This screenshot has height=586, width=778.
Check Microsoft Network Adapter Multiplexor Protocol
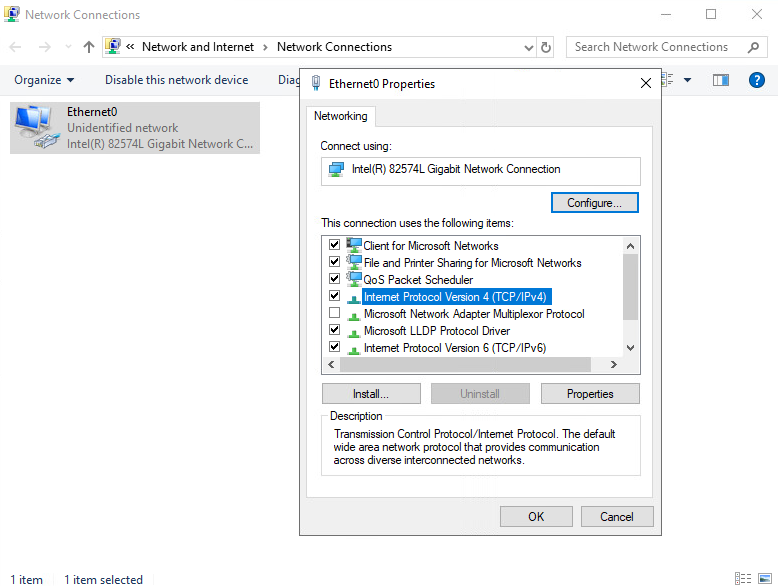tap(334, 313)
